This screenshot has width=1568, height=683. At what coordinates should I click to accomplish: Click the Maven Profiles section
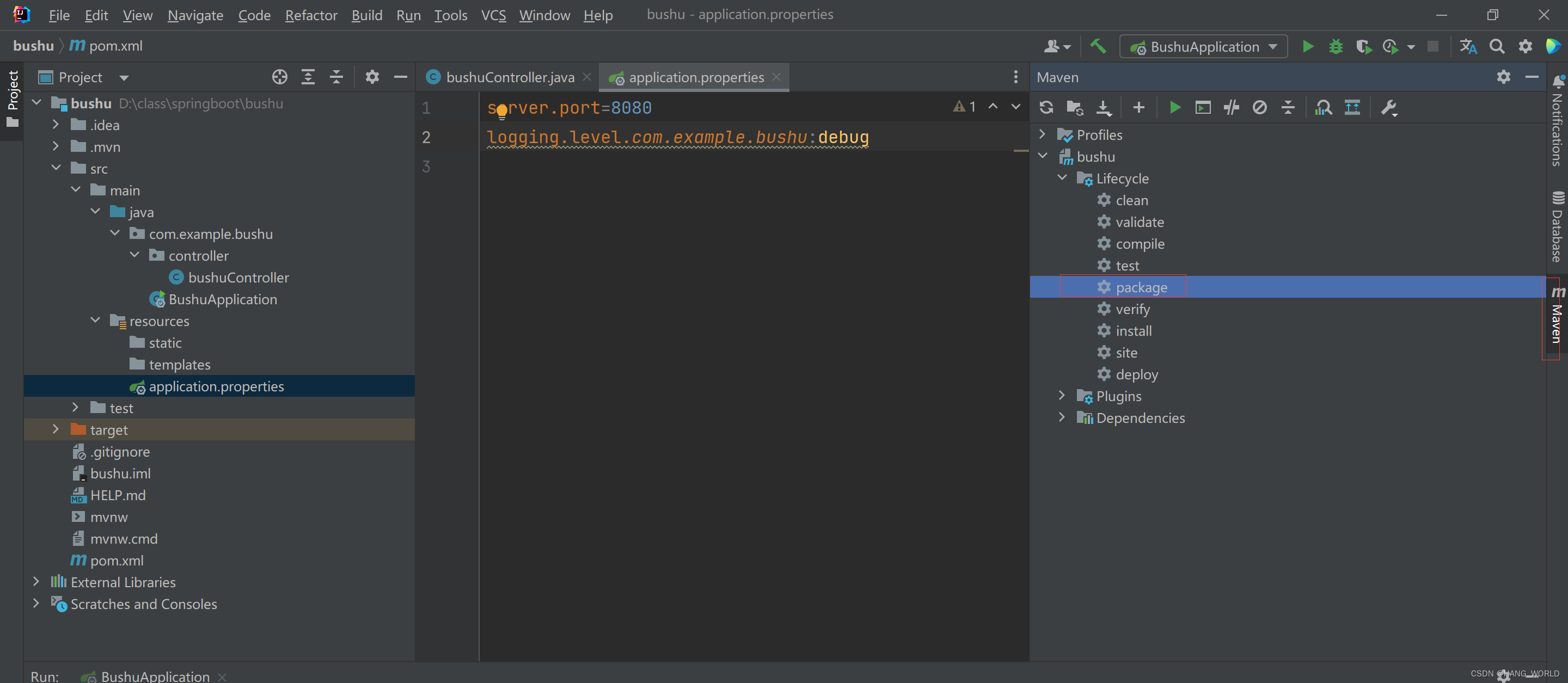click(1100, 133)
